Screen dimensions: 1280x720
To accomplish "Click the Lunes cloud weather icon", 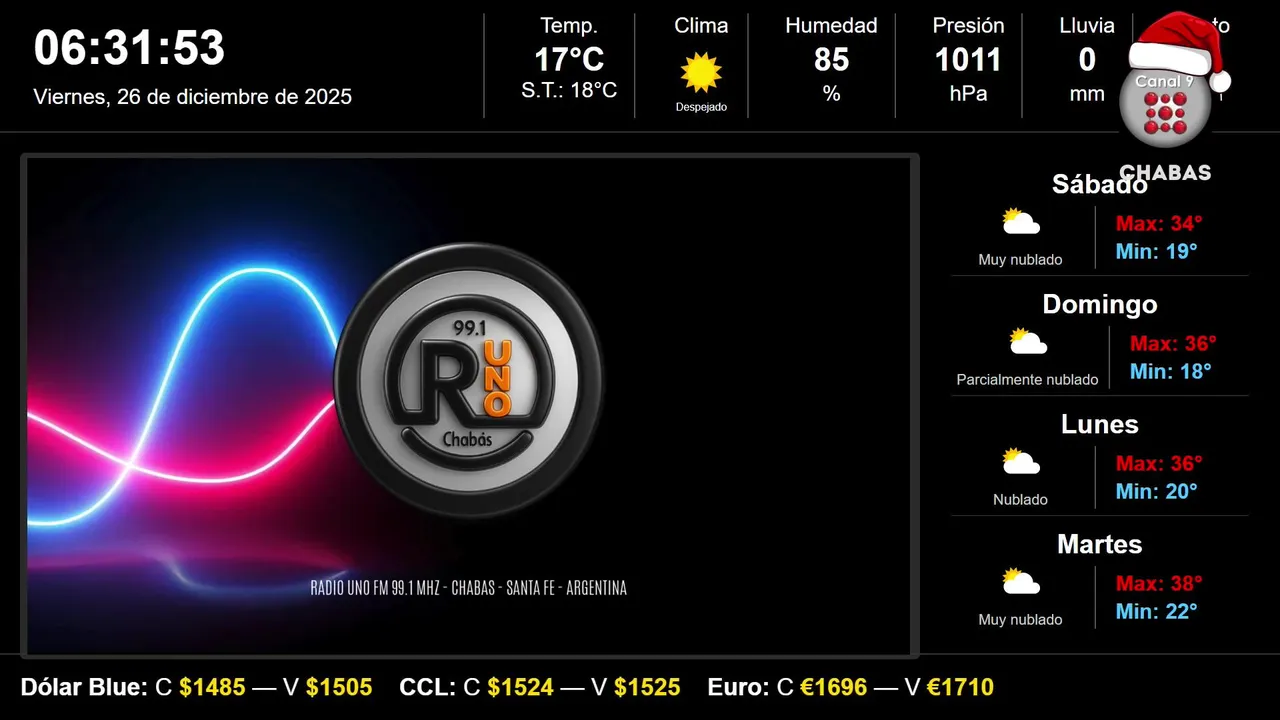I will point(1021,462).
